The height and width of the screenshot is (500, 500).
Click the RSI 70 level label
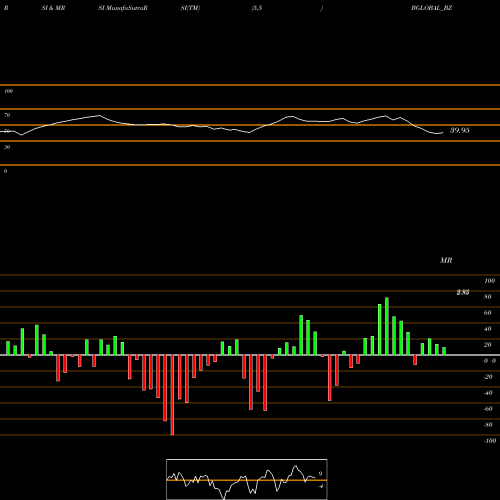pos(7,115)
